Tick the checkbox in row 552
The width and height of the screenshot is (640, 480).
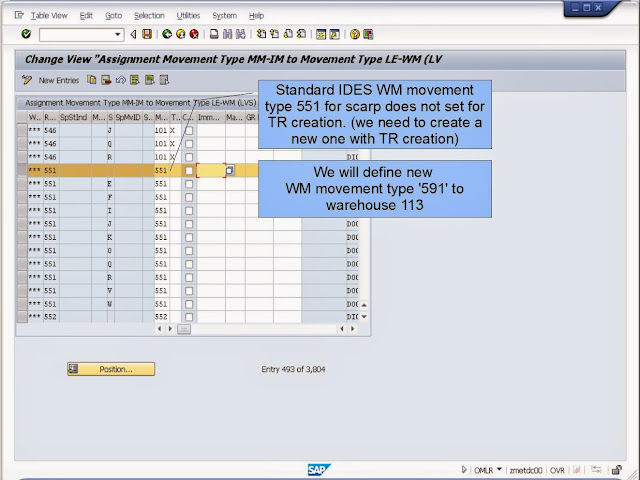189,317
